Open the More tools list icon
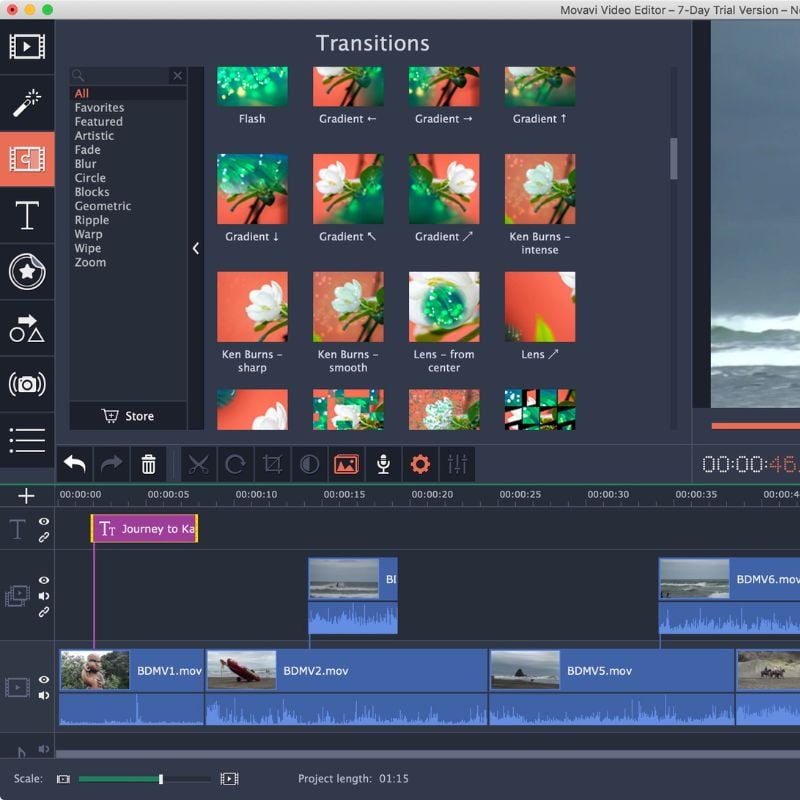Image resolution: width=800 pixels, height=800 pixels. click(27, 440)
